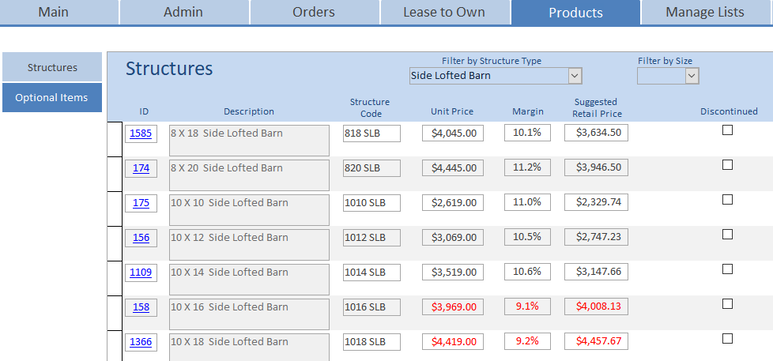Switch to the Orders tab
Image resolution: width=773 pixels, height=361 pixels.
(x=314, y=12)
